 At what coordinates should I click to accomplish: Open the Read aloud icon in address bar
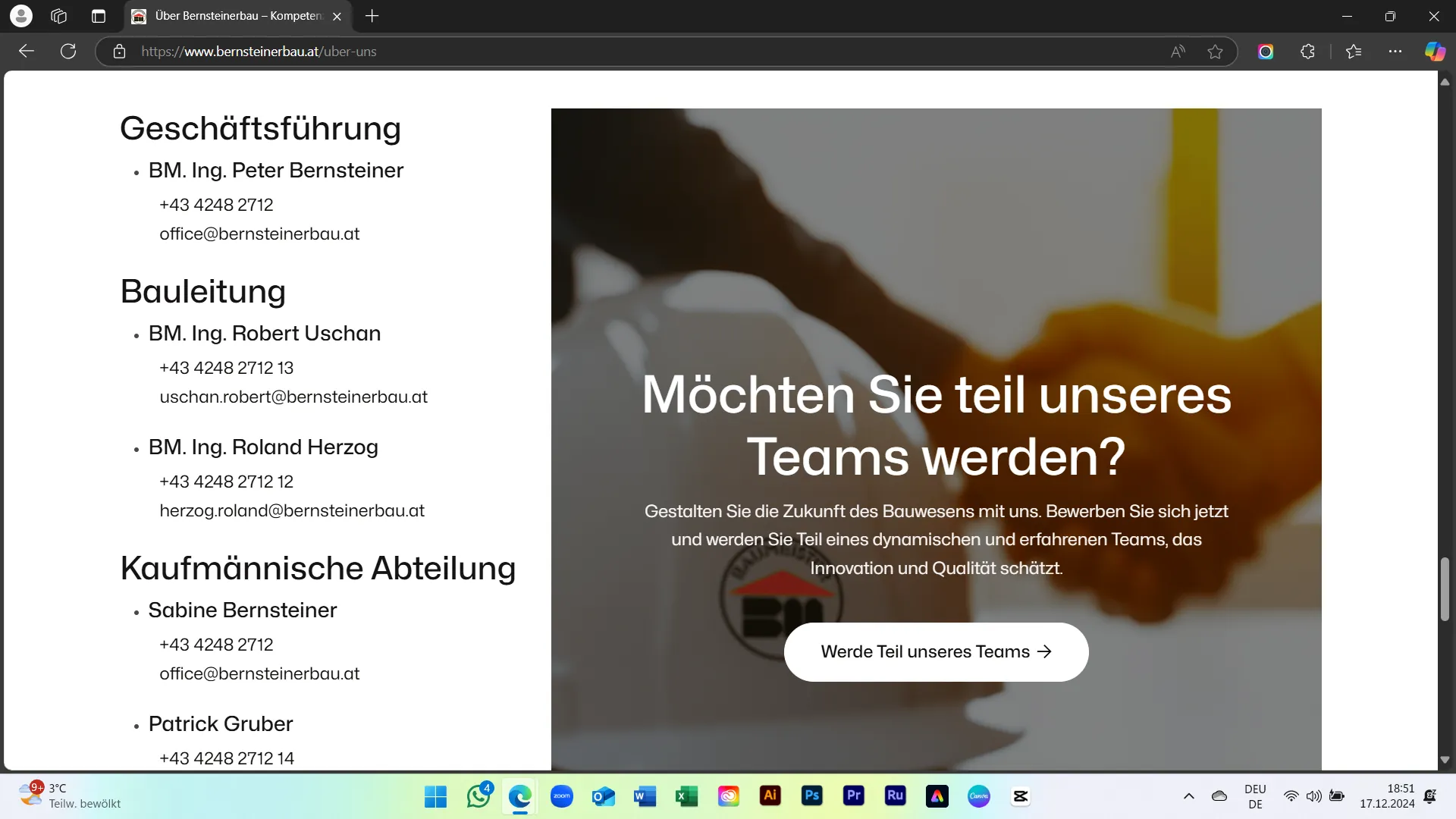pyautogui.click(x=1178, y=52)
